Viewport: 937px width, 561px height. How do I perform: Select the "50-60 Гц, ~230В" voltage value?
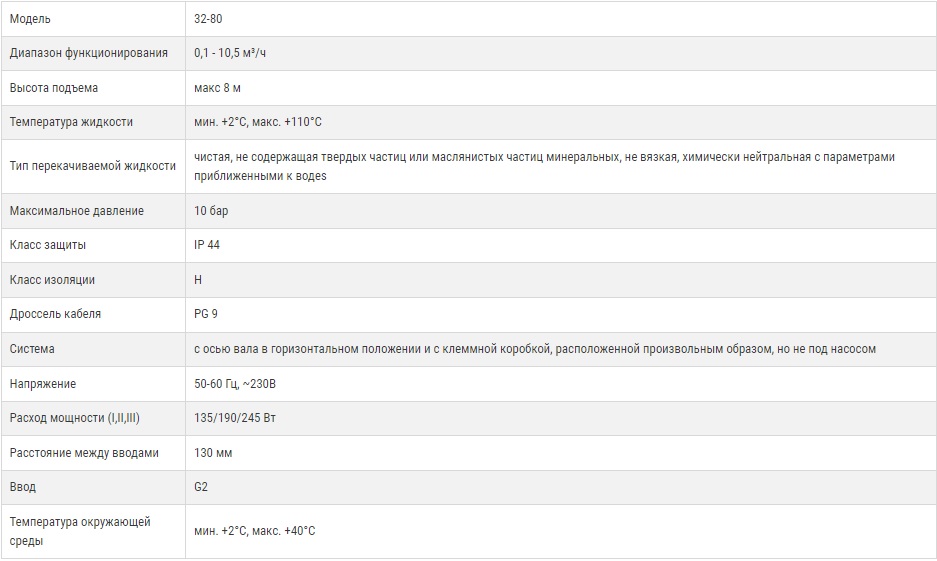pos(235,384)
